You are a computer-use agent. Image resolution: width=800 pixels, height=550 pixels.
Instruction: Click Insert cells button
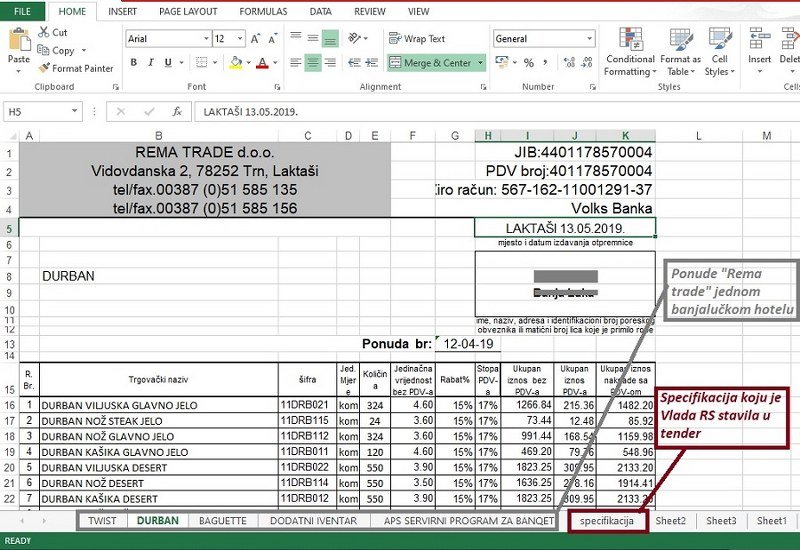(759, 52)
